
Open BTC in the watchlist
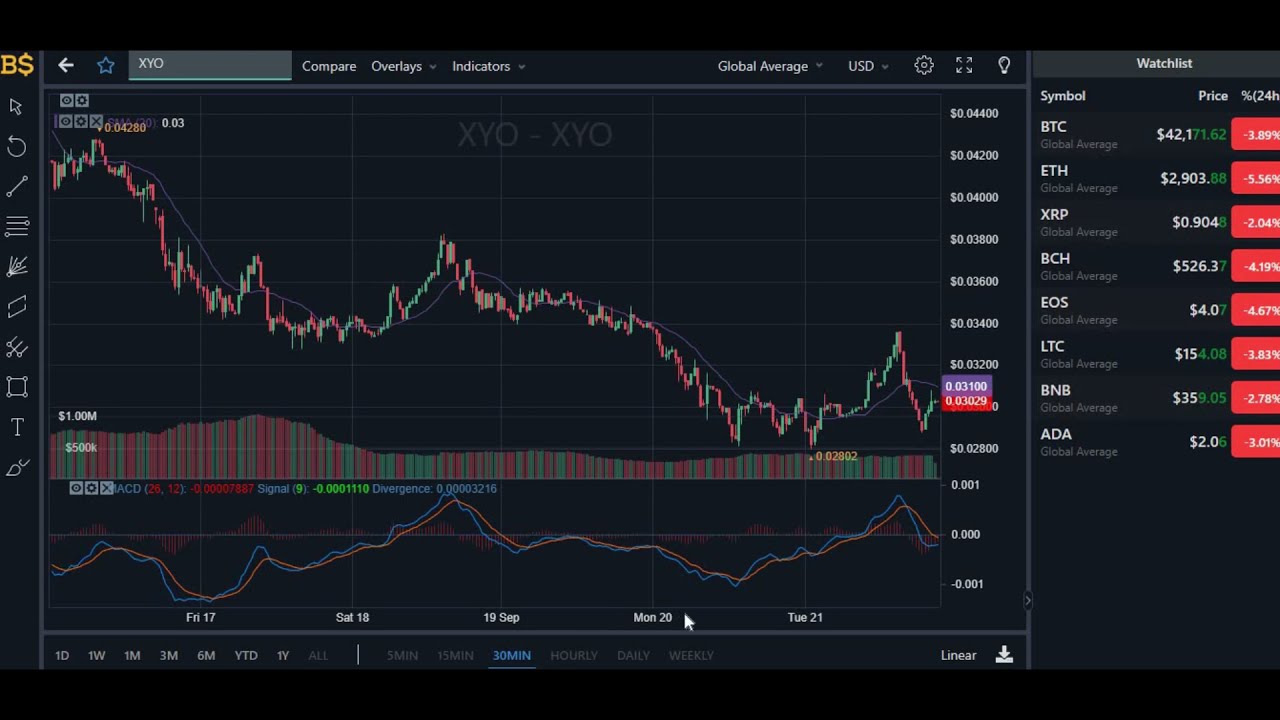[1156, 134]
